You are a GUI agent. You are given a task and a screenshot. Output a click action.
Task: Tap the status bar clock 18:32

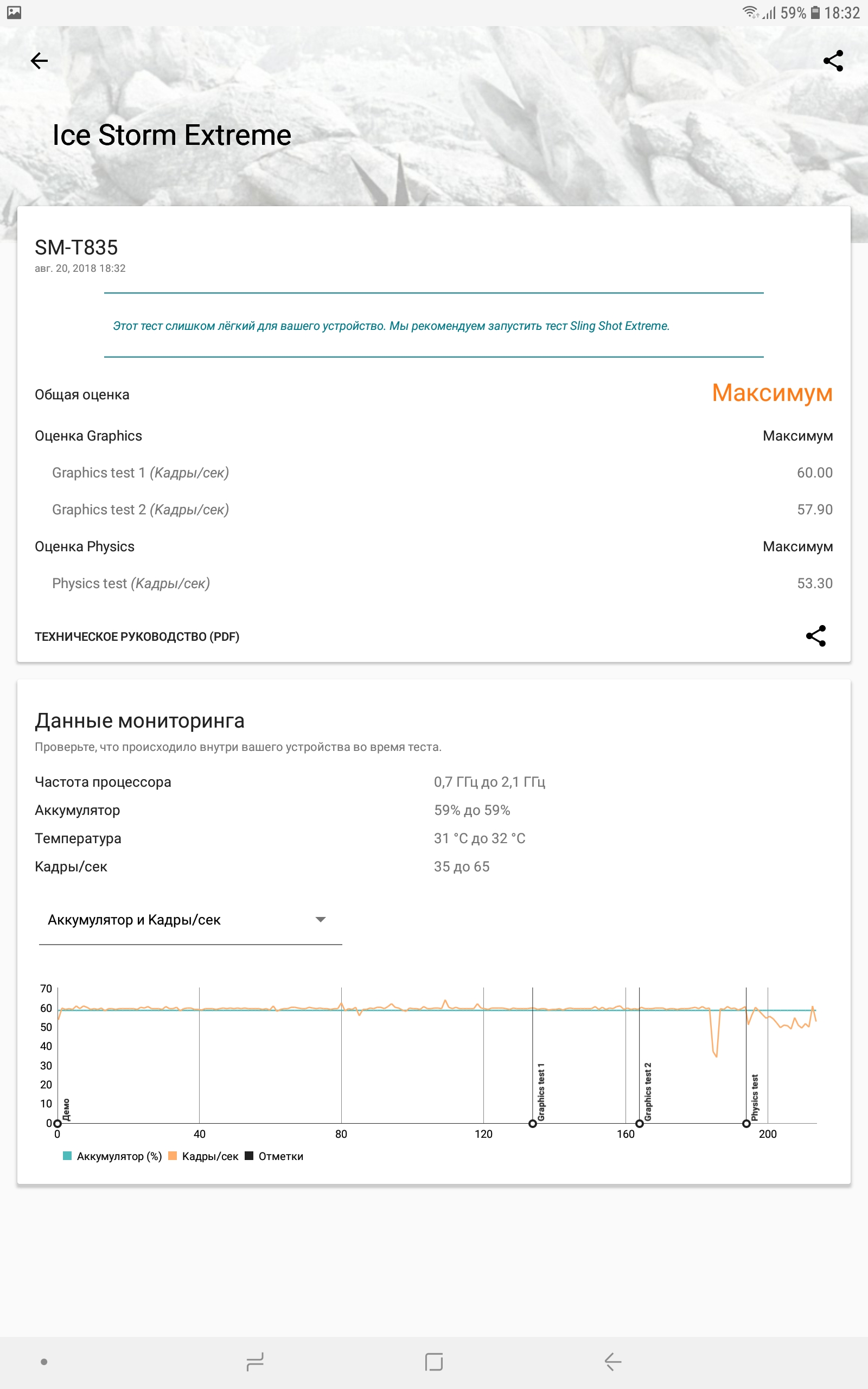click(x=841, y=12)
